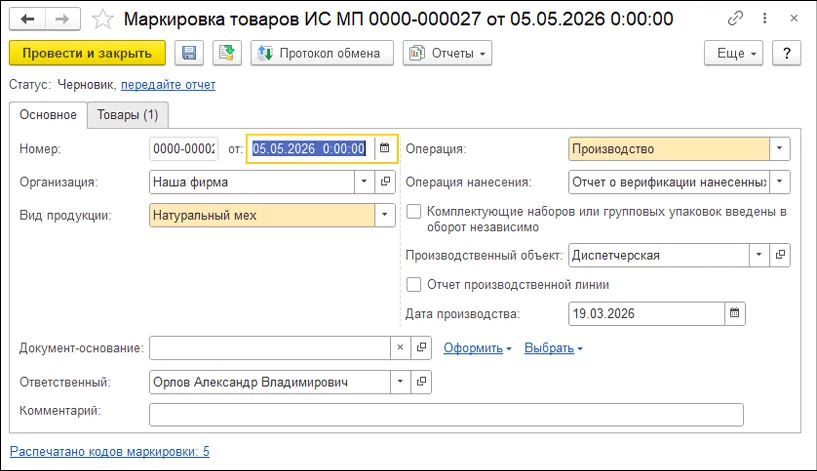
Task: Go forward with the right arrow button
Action: point(63,19)
